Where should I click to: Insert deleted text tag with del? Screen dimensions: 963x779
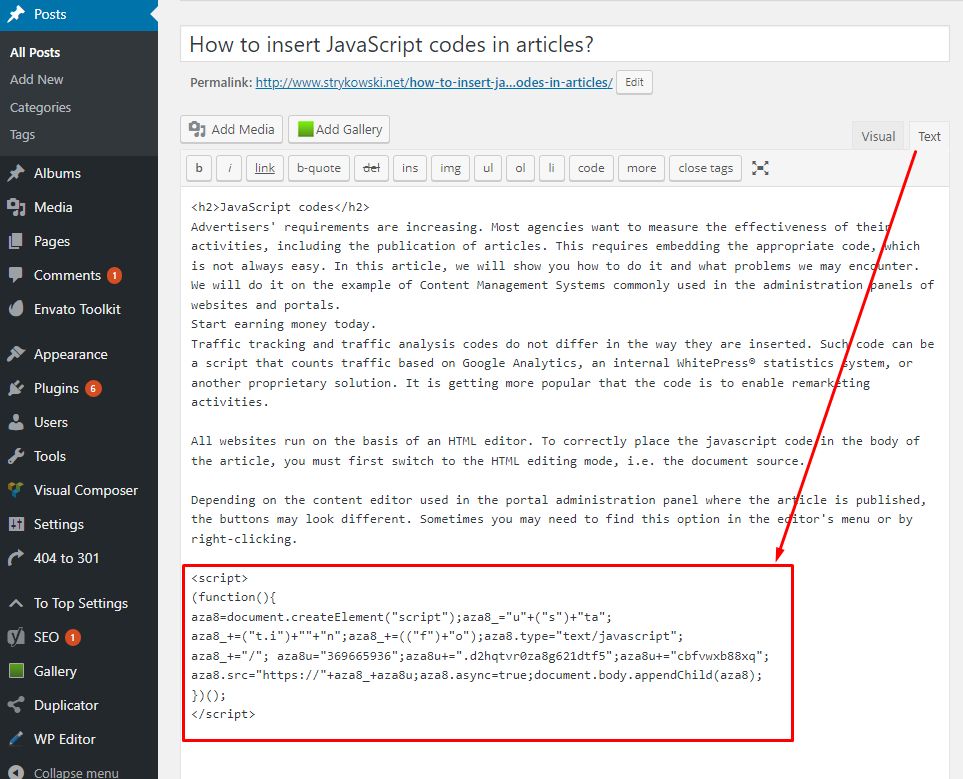tap(372, 168)
